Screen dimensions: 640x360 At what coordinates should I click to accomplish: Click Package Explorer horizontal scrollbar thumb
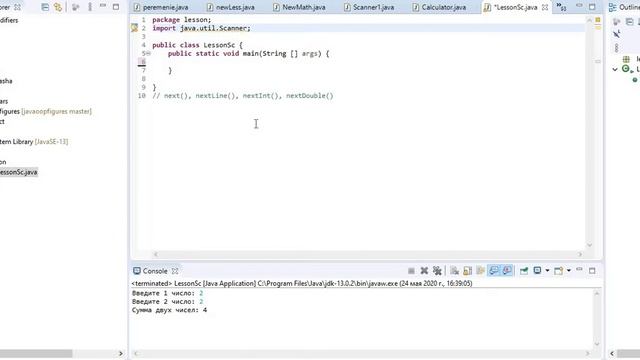coord(36,353)
